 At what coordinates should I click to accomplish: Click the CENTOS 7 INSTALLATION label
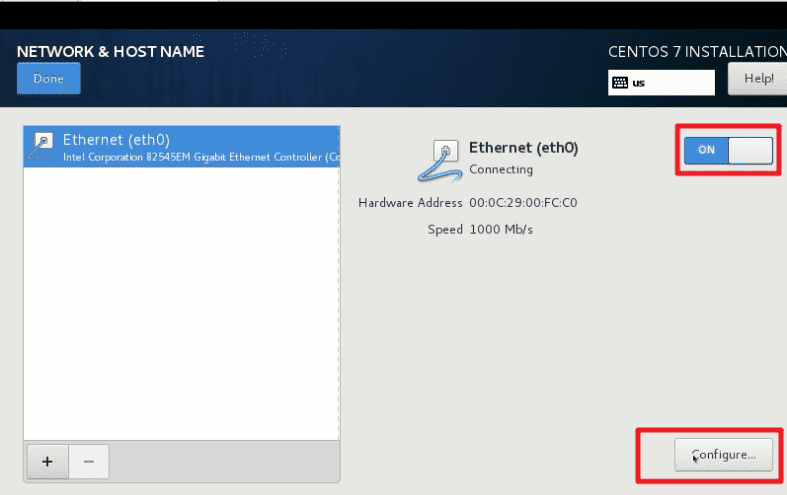[x=697, y=52]
